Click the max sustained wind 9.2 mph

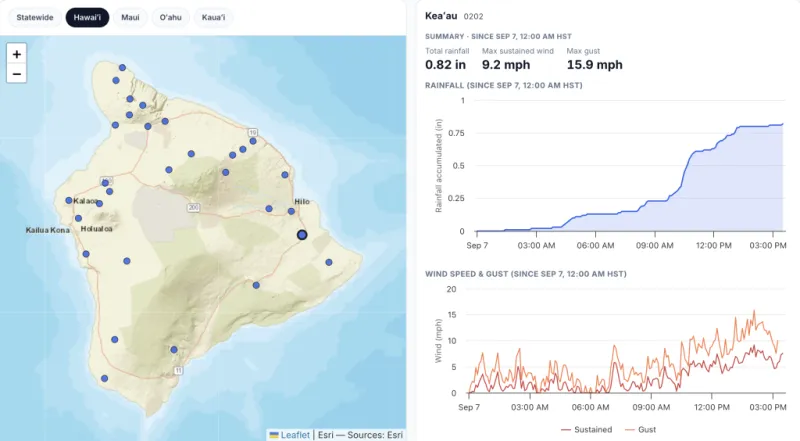(x=506, y=65)
